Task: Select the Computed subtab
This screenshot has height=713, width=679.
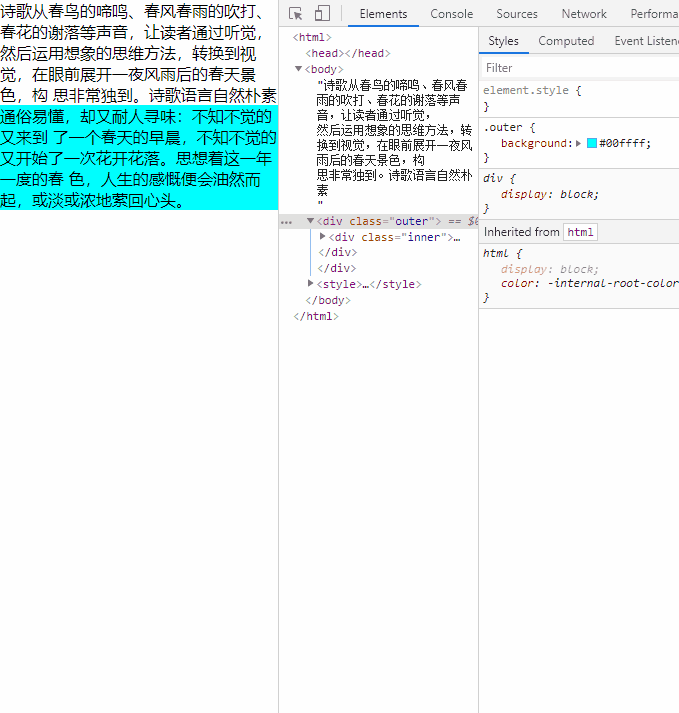Action: [566, 41]
